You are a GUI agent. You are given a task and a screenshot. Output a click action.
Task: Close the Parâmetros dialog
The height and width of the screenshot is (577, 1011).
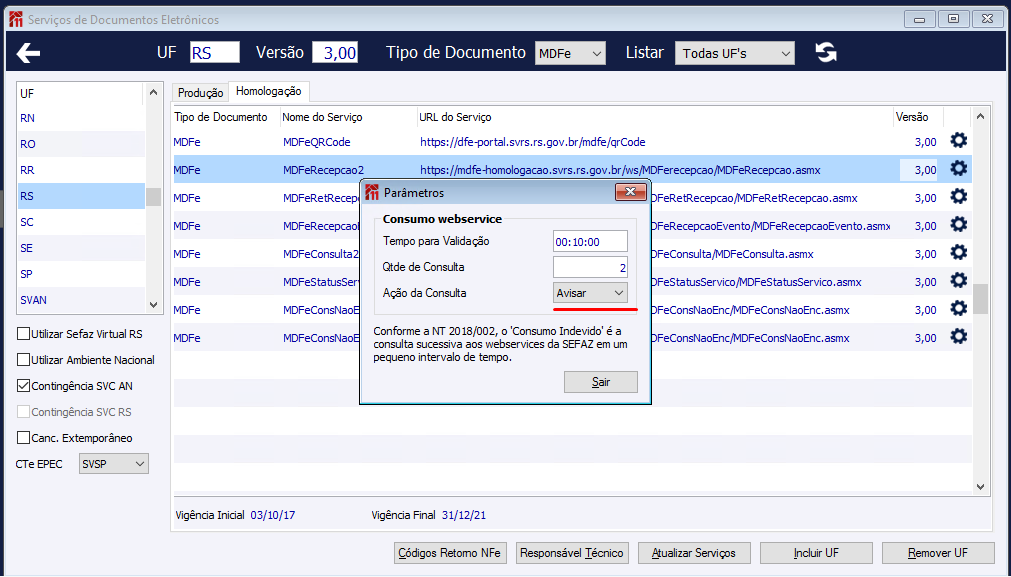630,191
